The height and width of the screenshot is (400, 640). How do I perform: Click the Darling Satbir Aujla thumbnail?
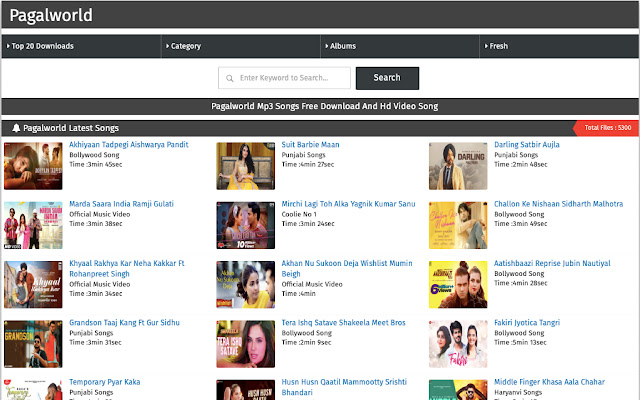tap(458, 166)
